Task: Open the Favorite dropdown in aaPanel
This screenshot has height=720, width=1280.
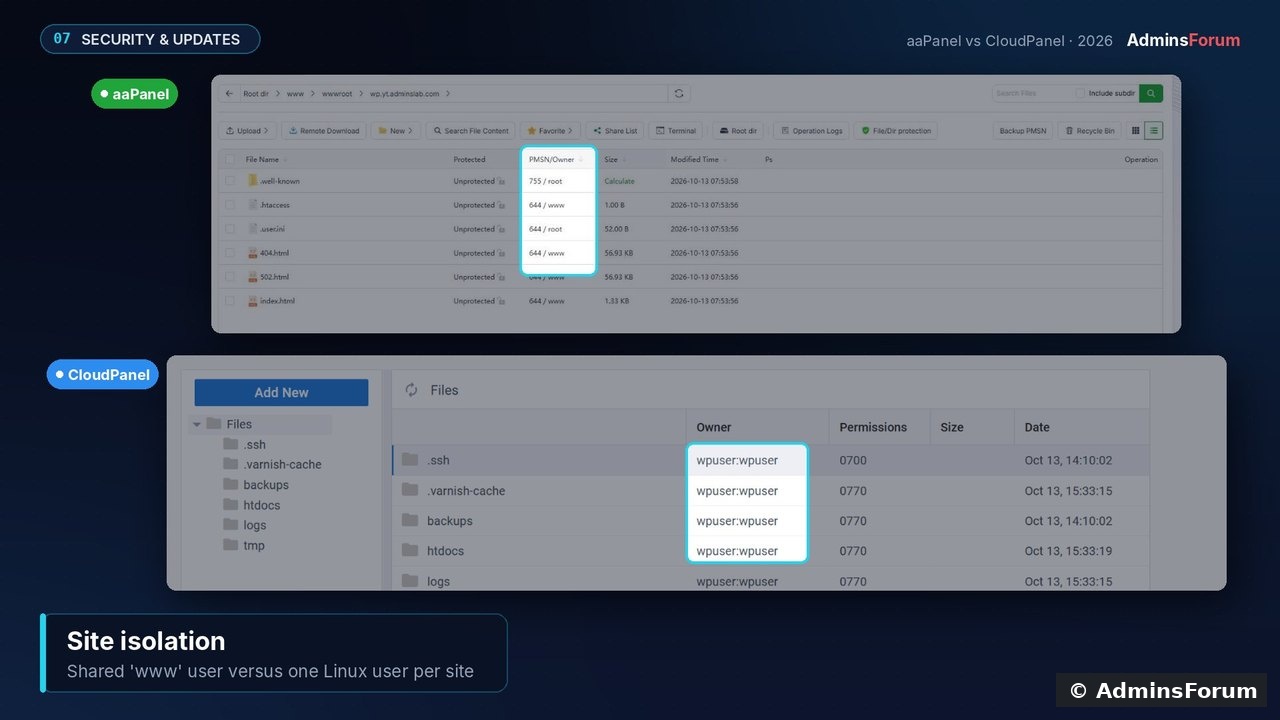Action: point(550,131)
